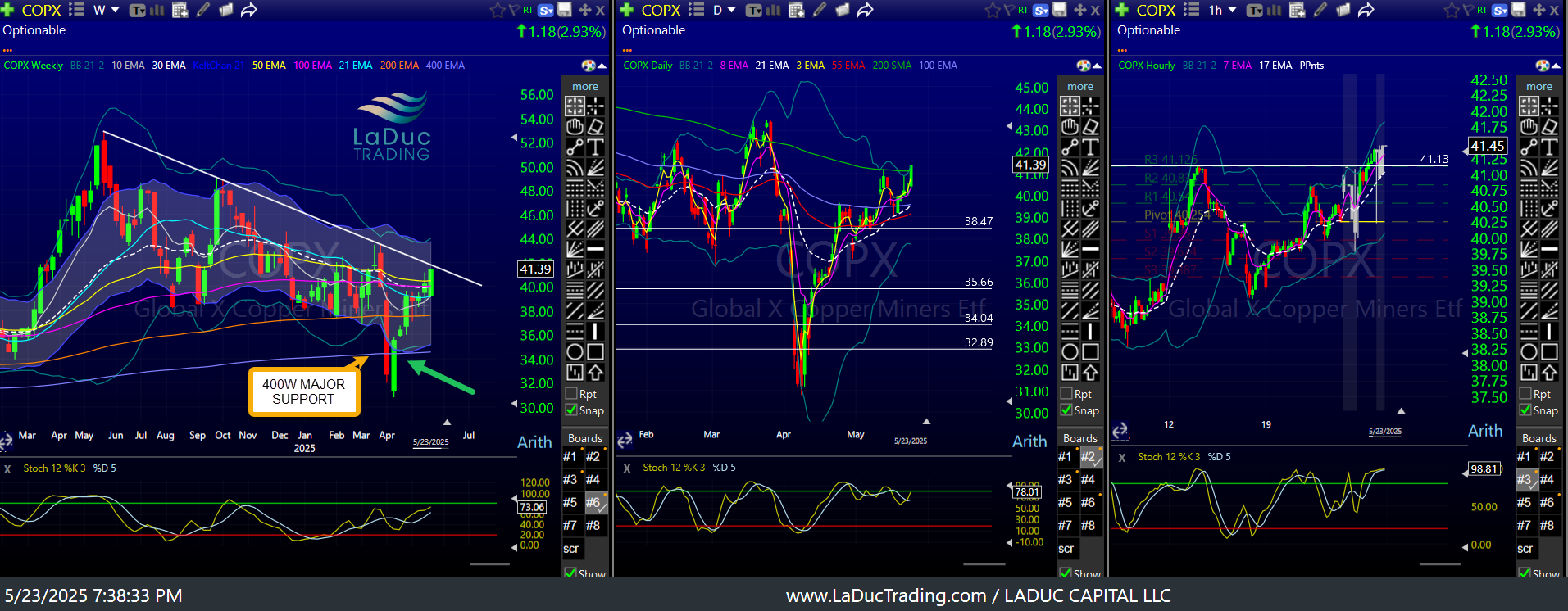Screen dimensions: 1568x611
Task: Toggle the Snap checkbox in the weekly panel
Action: (571, 410)
